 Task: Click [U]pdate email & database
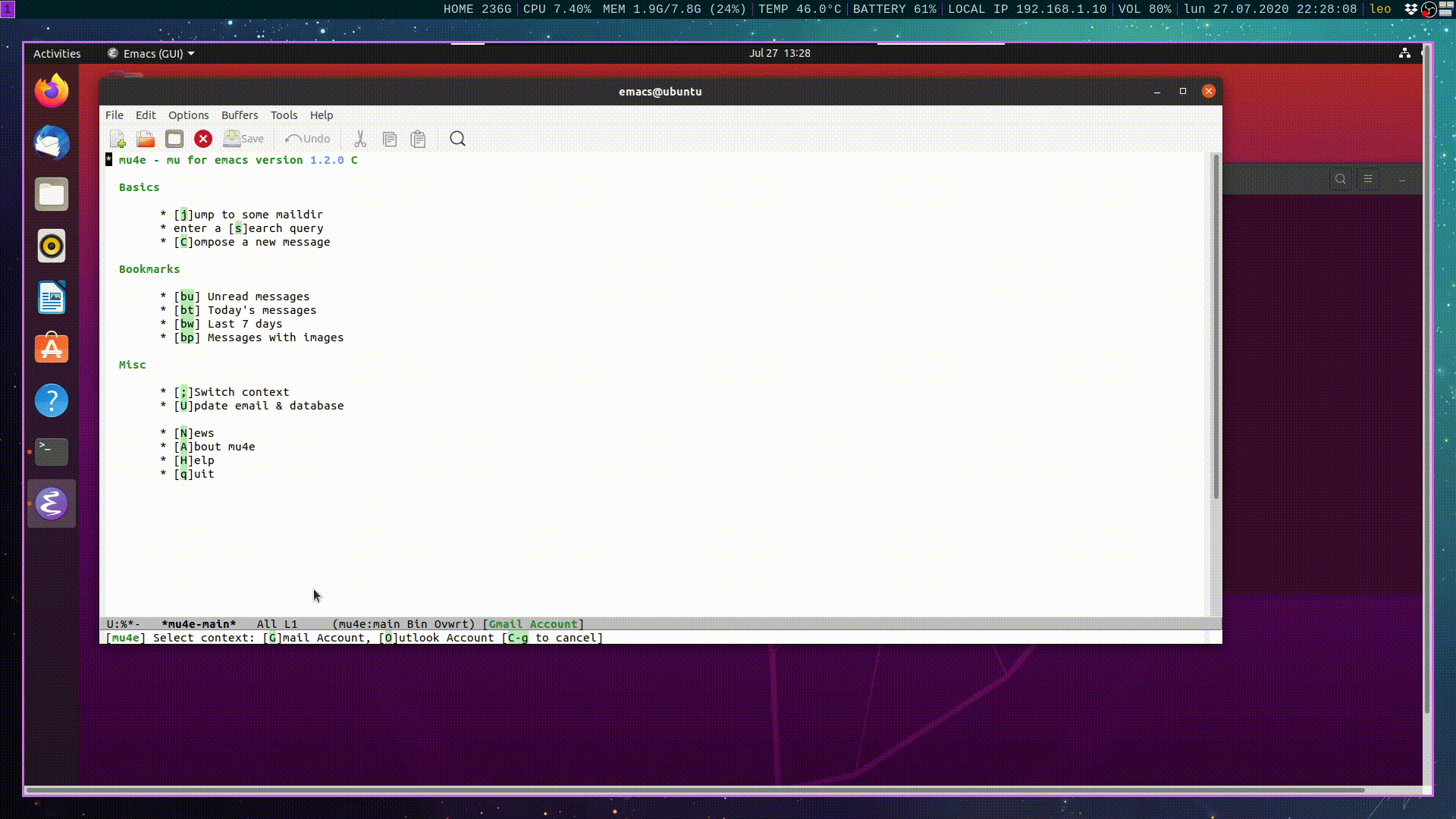pos(259,406)
